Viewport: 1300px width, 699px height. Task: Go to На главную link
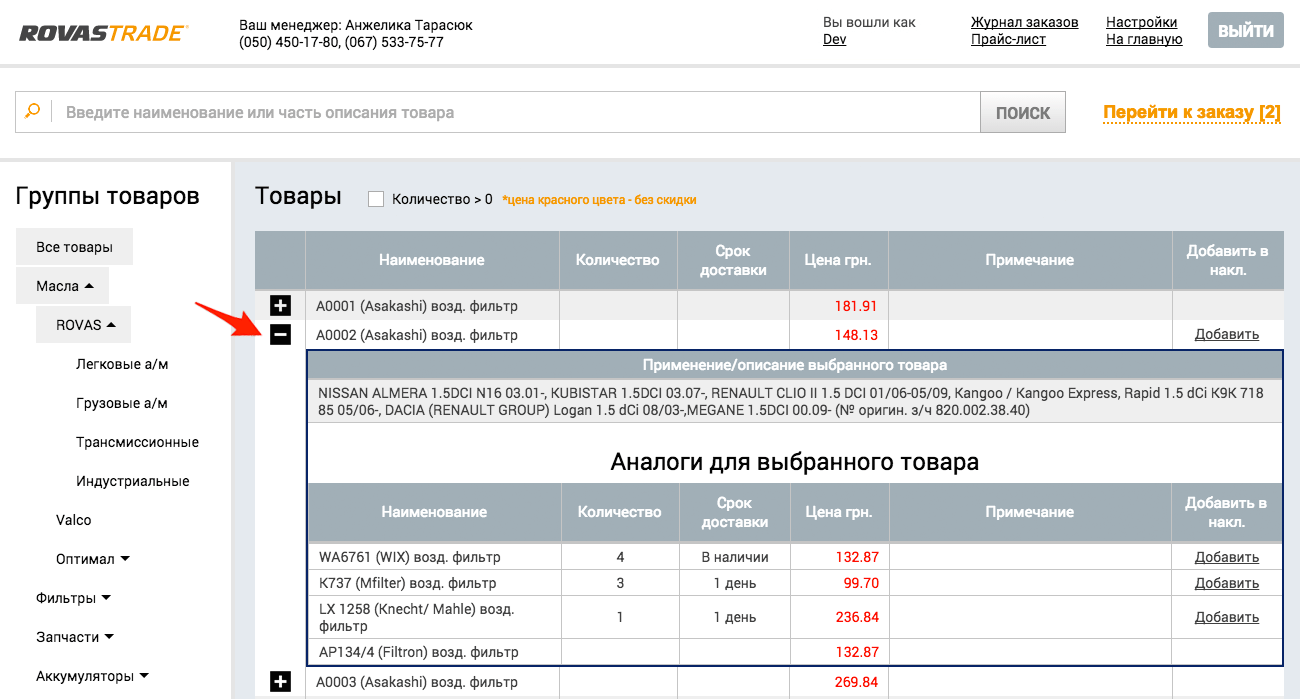pos(1144,40)
